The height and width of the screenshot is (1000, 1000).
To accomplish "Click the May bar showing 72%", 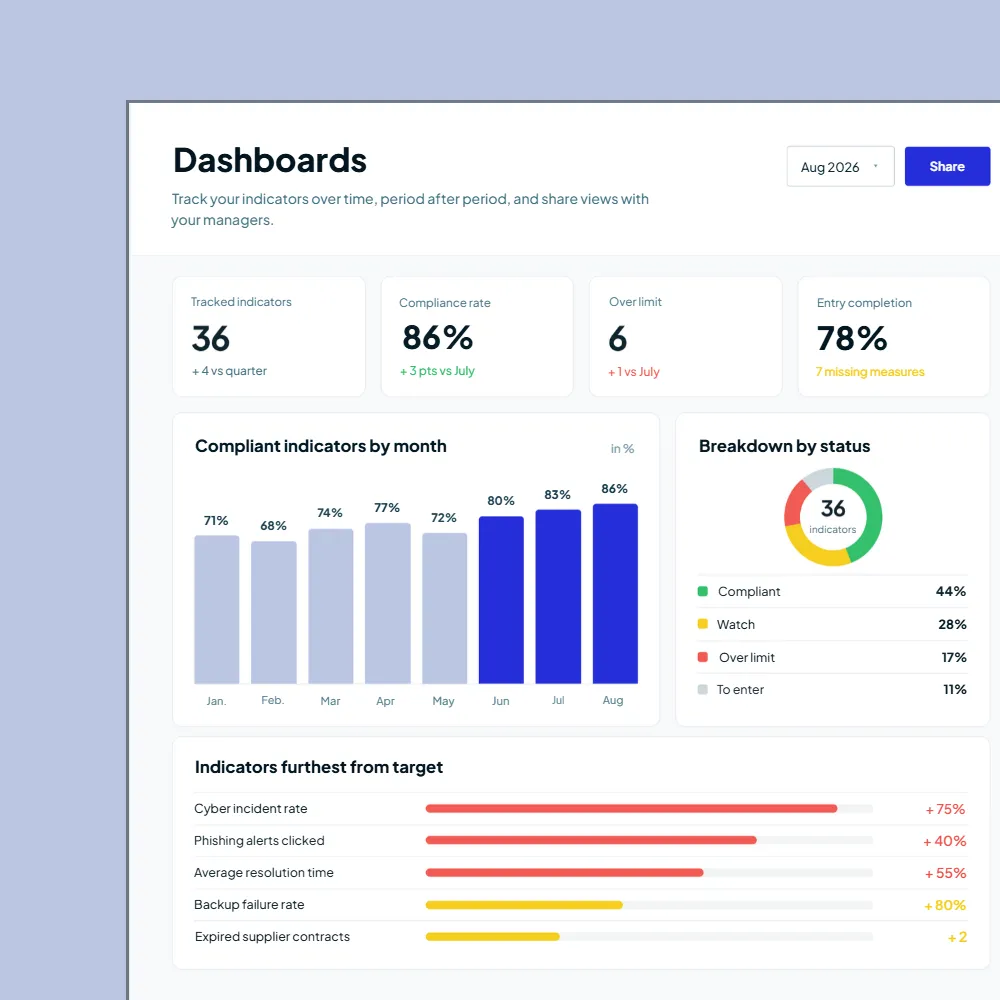I will [445, 608].
